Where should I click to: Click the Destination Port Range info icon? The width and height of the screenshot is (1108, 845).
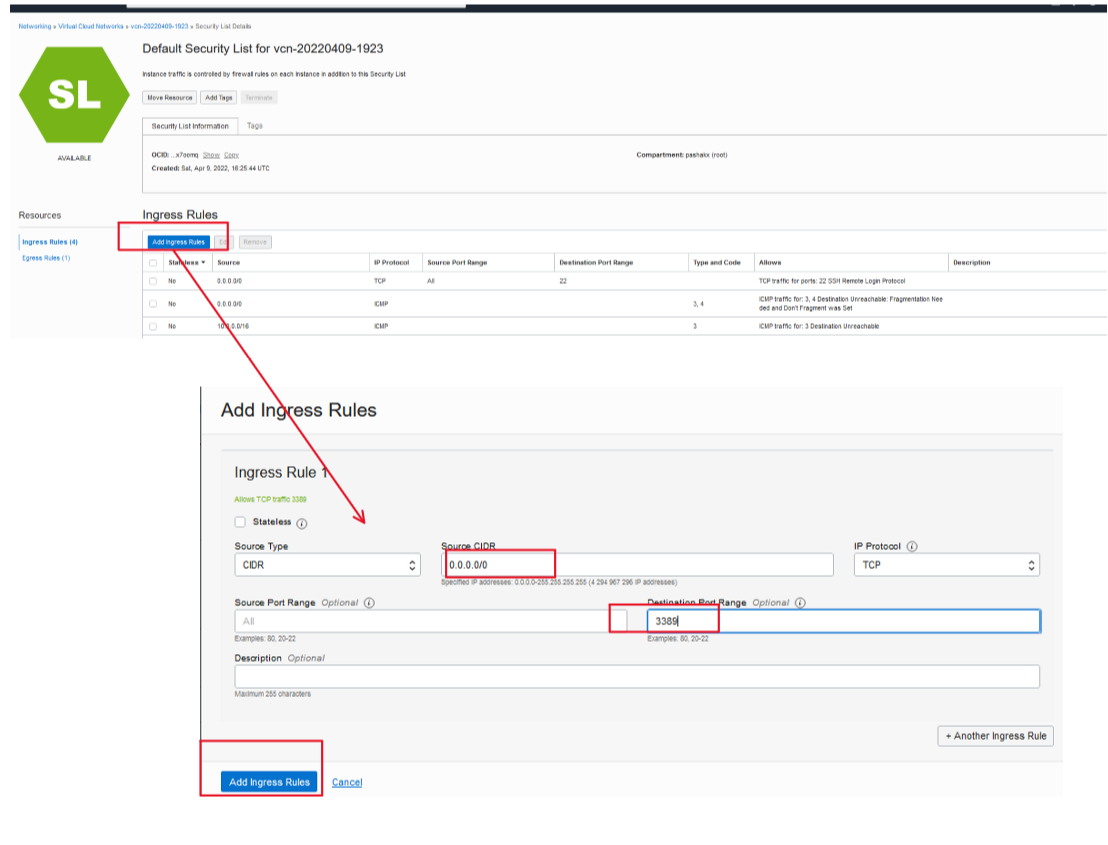801,603
